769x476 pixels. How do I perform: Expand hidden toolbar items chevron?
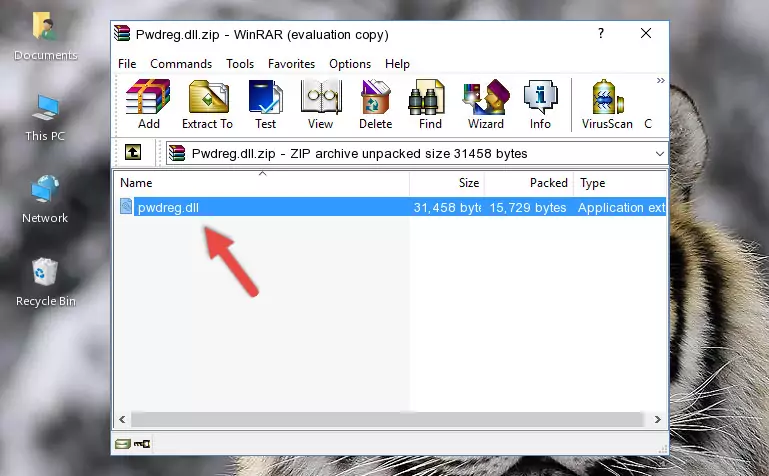[661, 80]
